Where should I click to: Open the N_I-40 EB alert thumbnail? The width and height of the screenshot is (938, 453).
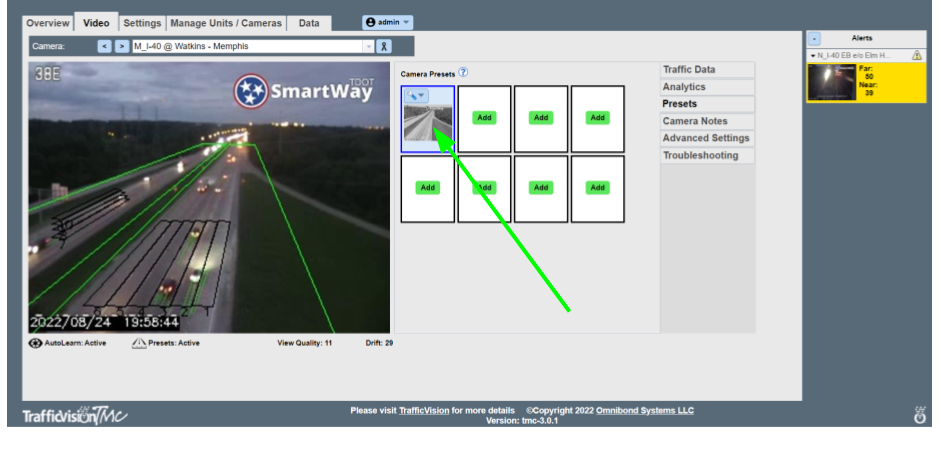[831, 83]
